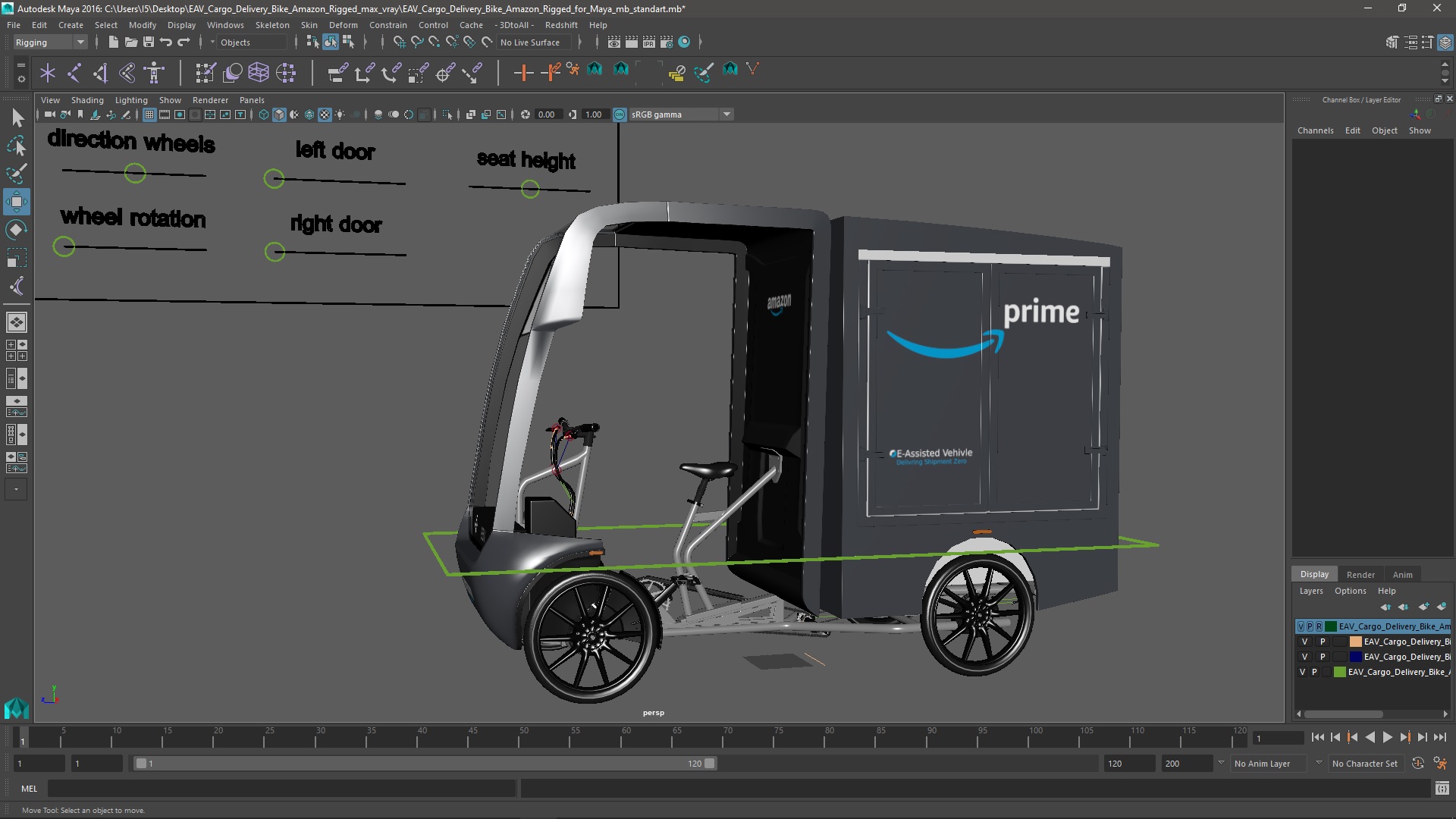Viewport: 1456px width, 819px height.
Task: Open the Layers menu in Layer Editor
Action: click(1310, 591)
